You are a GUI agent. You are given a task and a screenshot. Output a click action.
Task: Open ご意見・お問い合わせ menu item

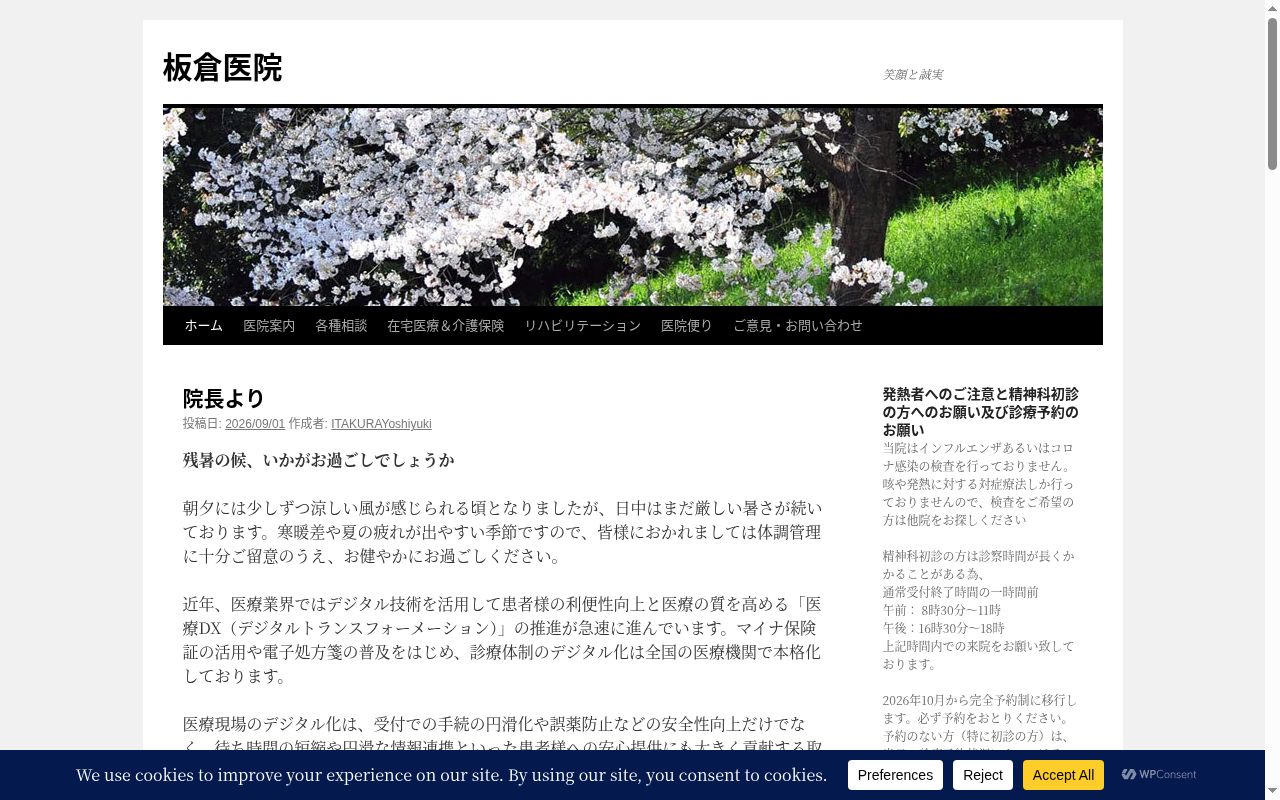pyautogui.click(x=798, y=326)
